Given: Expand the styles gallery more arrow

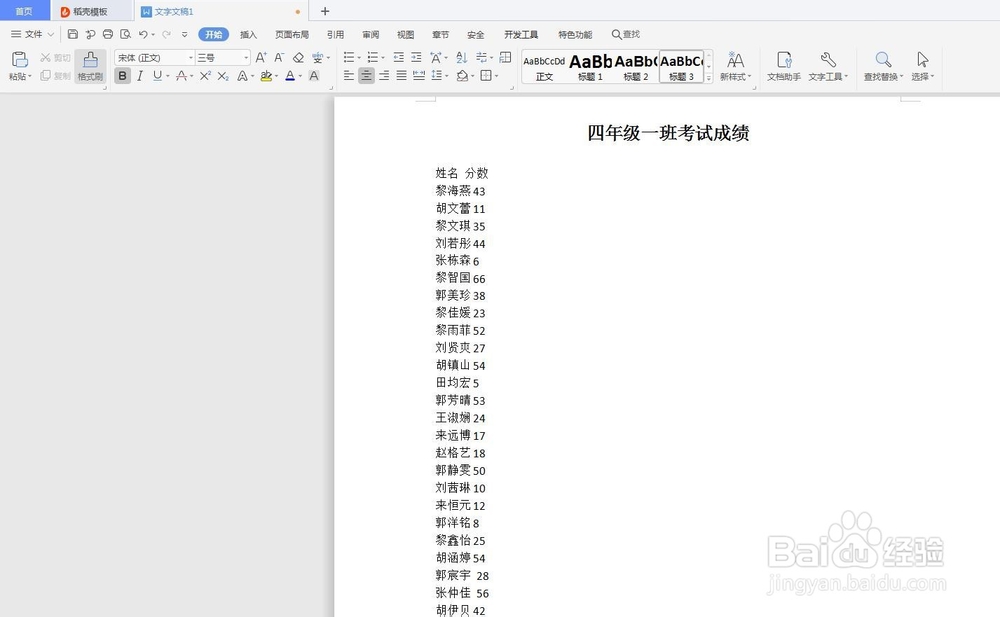Looking at the screenshot, I should (x=709, y=78).
